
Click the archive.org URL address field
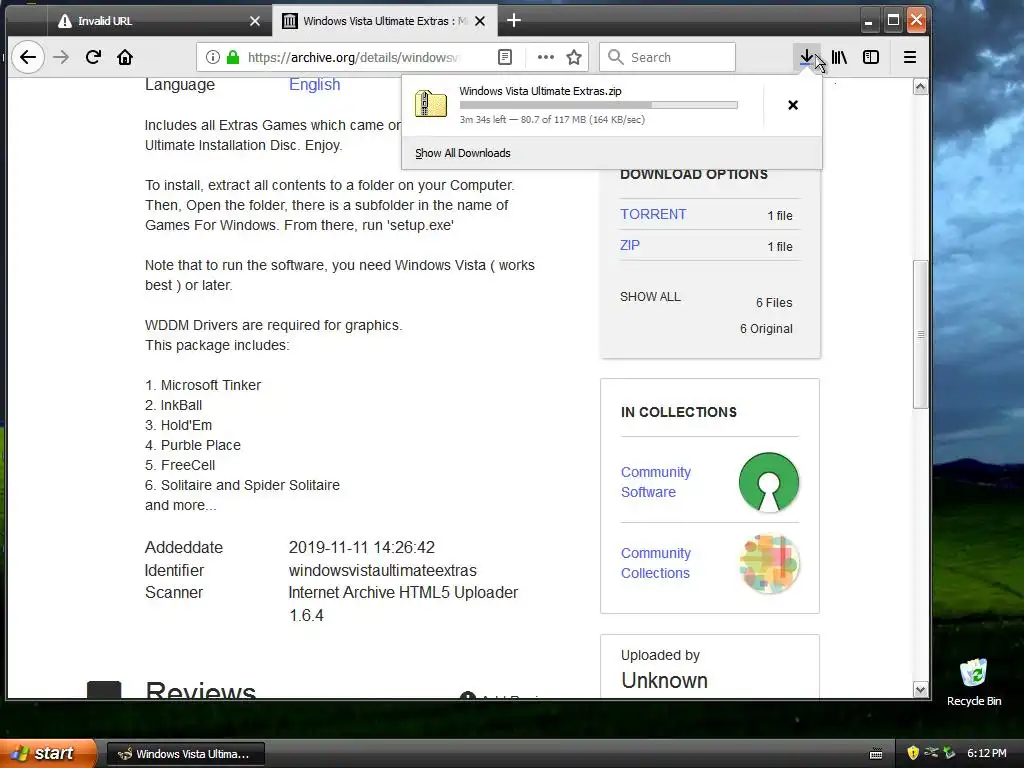click(353, 57)
